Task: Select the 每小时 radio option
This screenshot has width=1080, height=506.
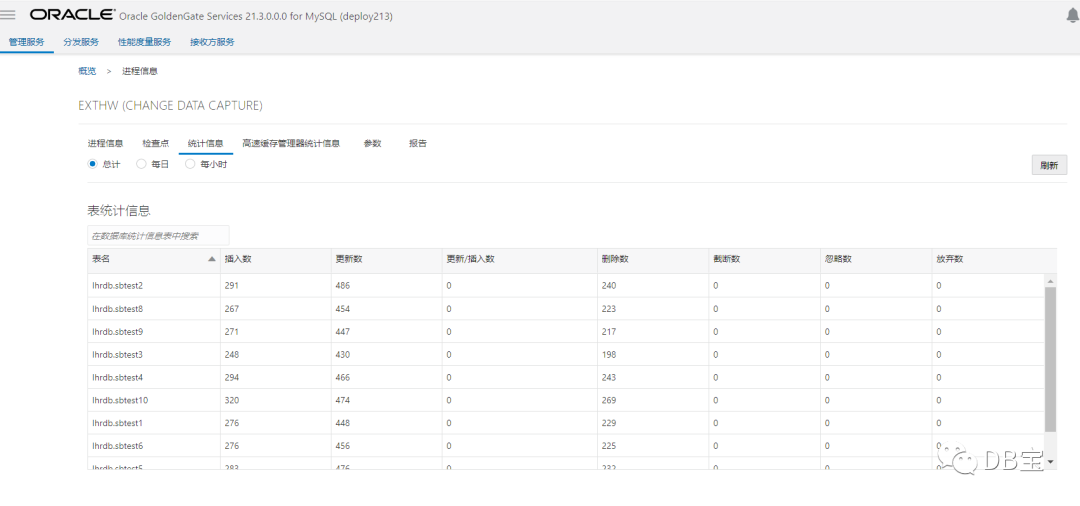Action: pos(190,164)
